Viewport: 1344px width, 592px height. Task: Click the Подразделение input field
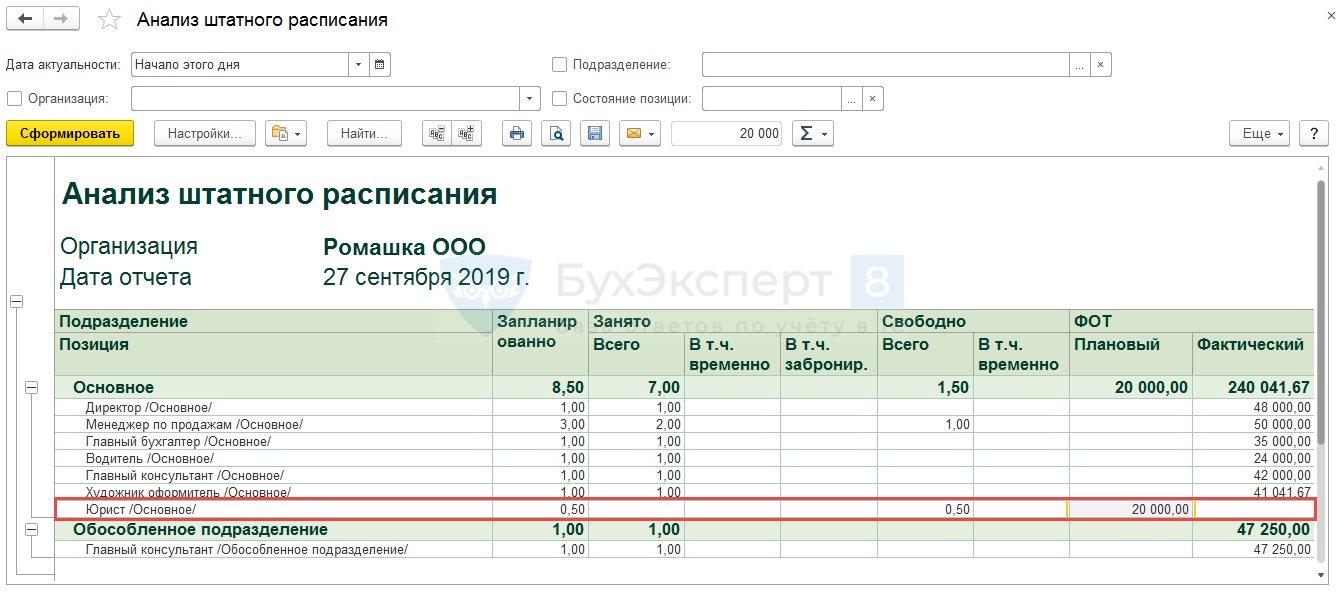[x=885, y=65]
